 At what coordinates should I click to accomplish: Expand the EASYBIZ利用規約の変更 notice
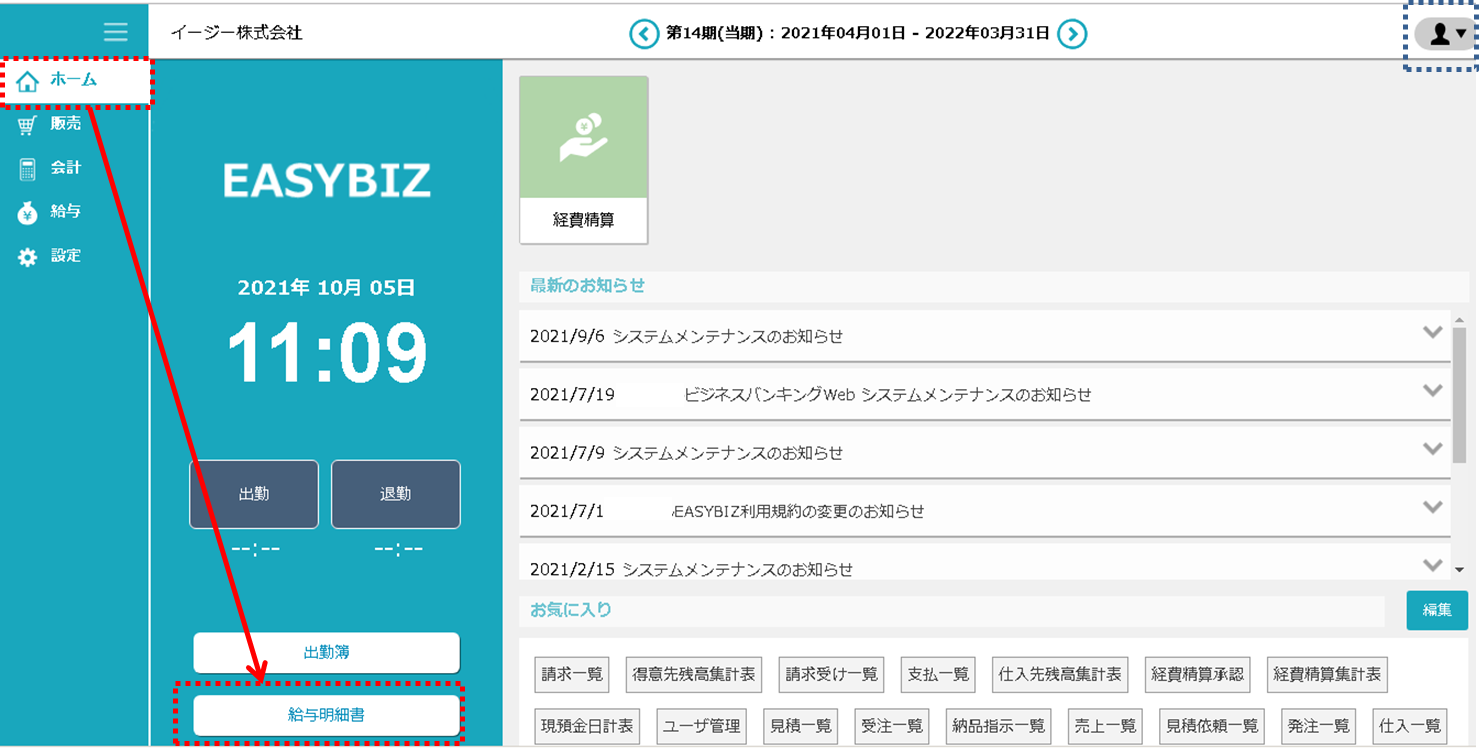1432,508
